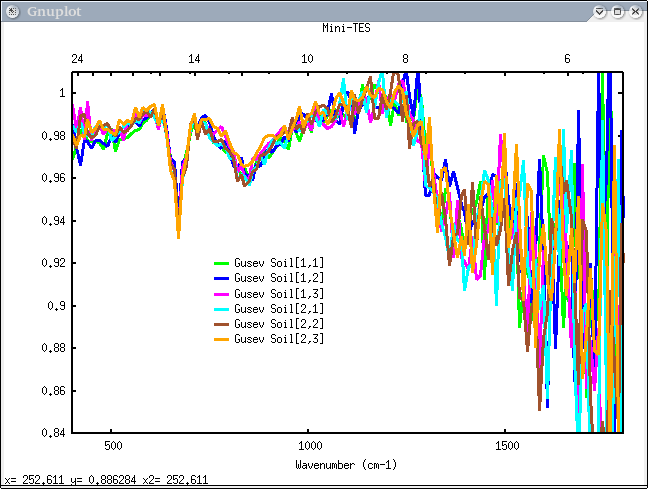The width and height of the screenshot is (648, 489).
Task: Click the status bar x= 252.611 readout
Action: pos(34,480)
